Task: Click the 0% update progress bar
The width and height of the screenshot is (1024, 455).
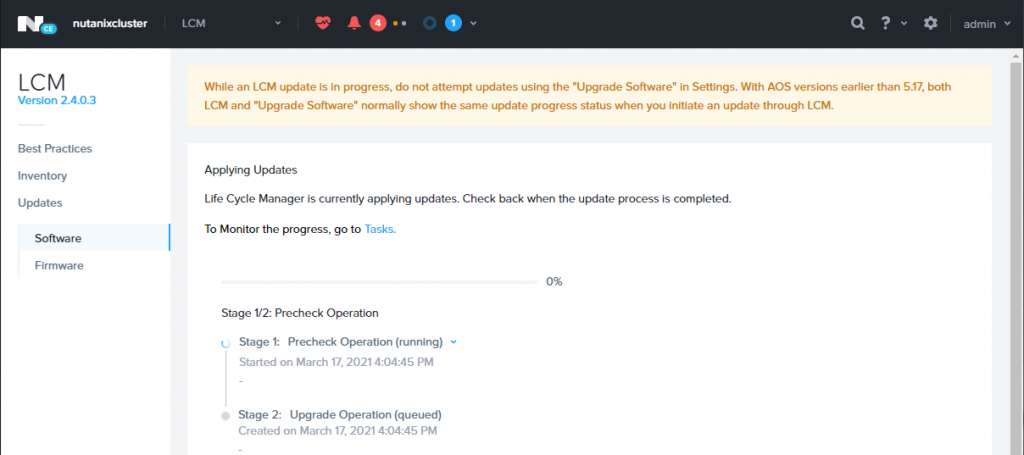Action: pos(379,282)
